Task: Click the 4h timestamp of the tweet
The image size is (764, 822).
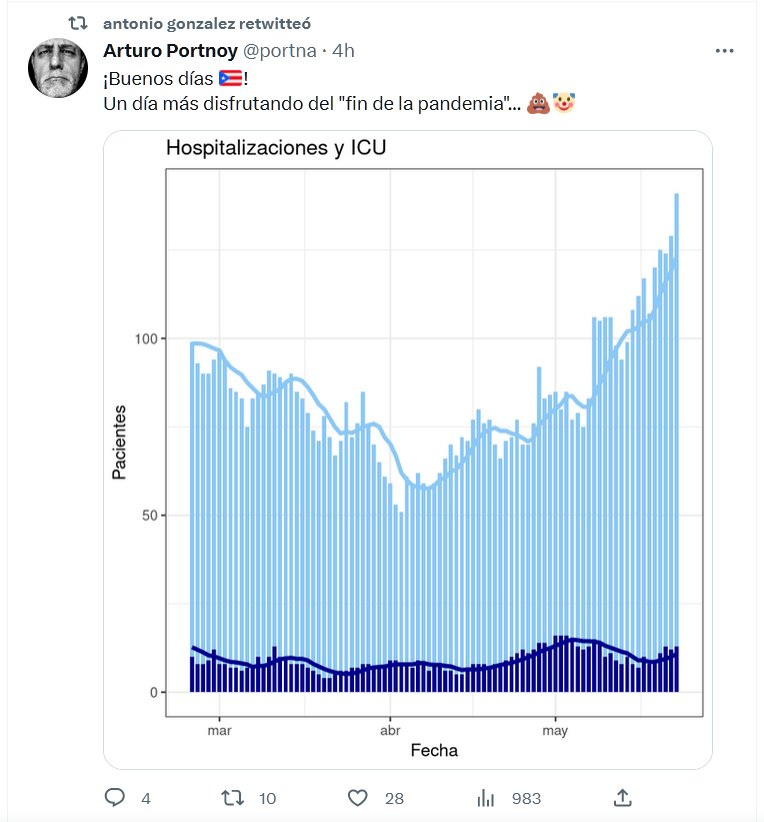Action: tap(344, 50)
